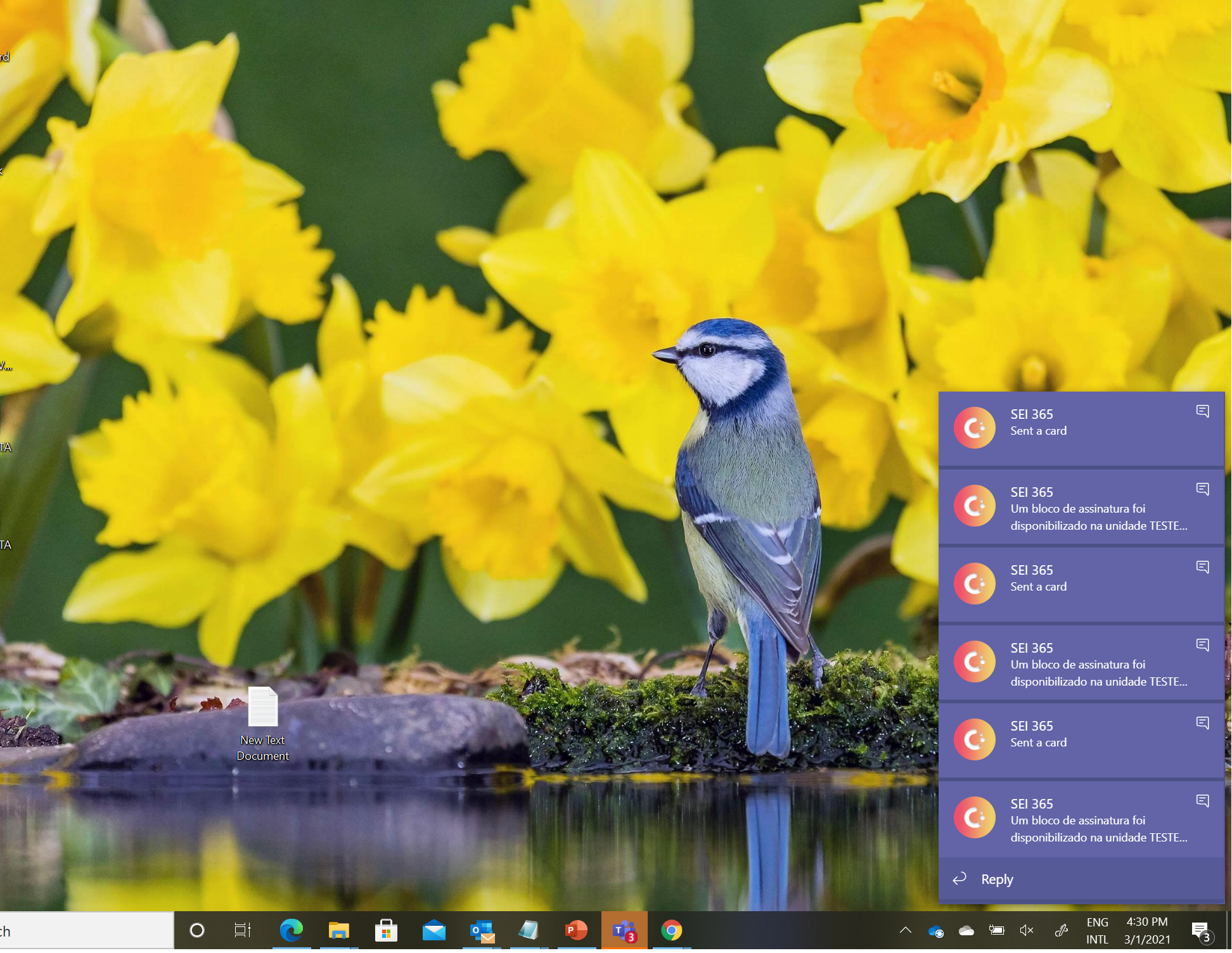Open the OneDrive cloud tray icon
Image resolution: width=1232 pixels, height=953 pixels.
point(966,930)
